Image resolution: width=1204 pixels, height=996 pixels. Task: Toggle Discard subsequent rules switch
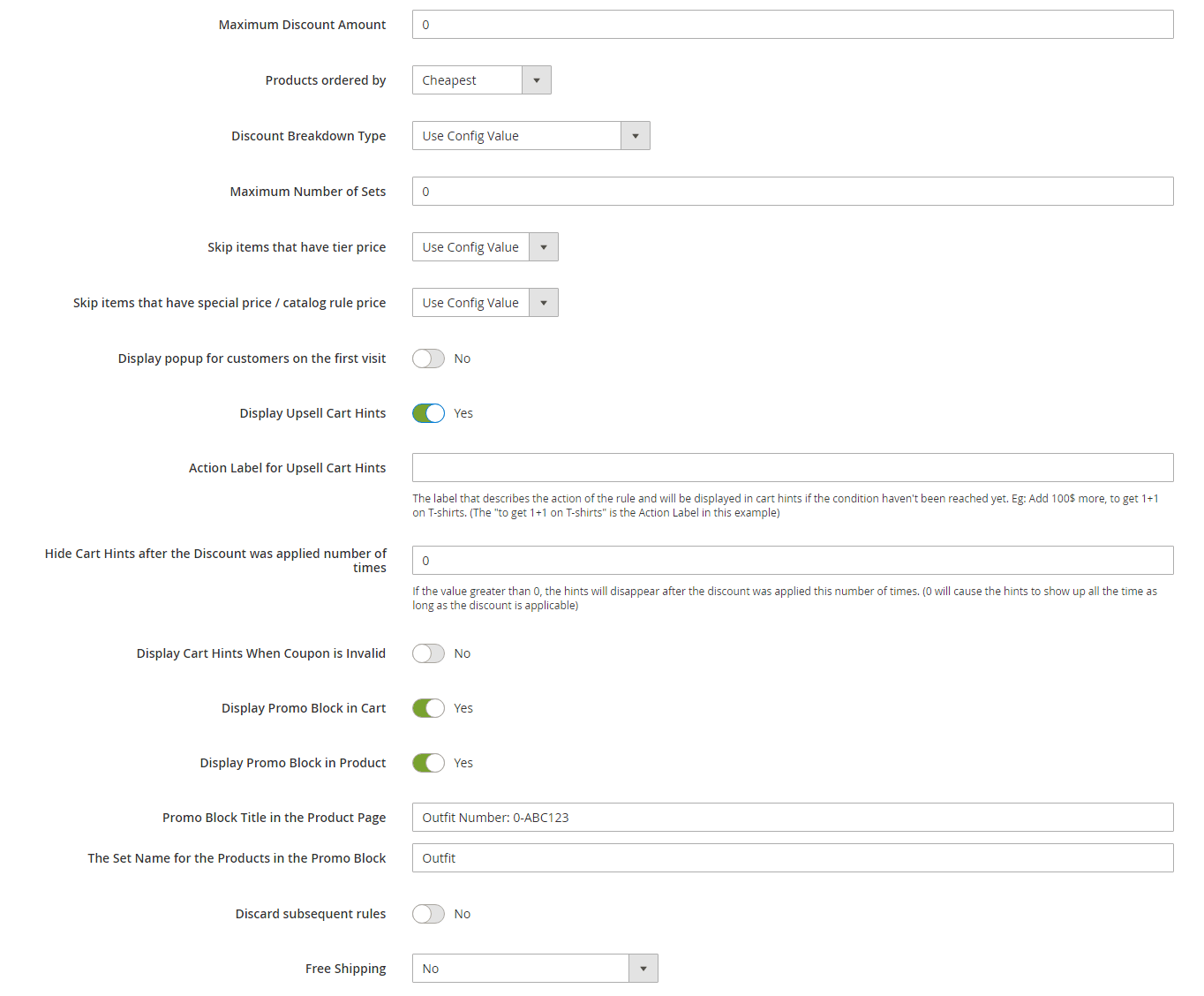pyautogui.click(x=428, y=914)
